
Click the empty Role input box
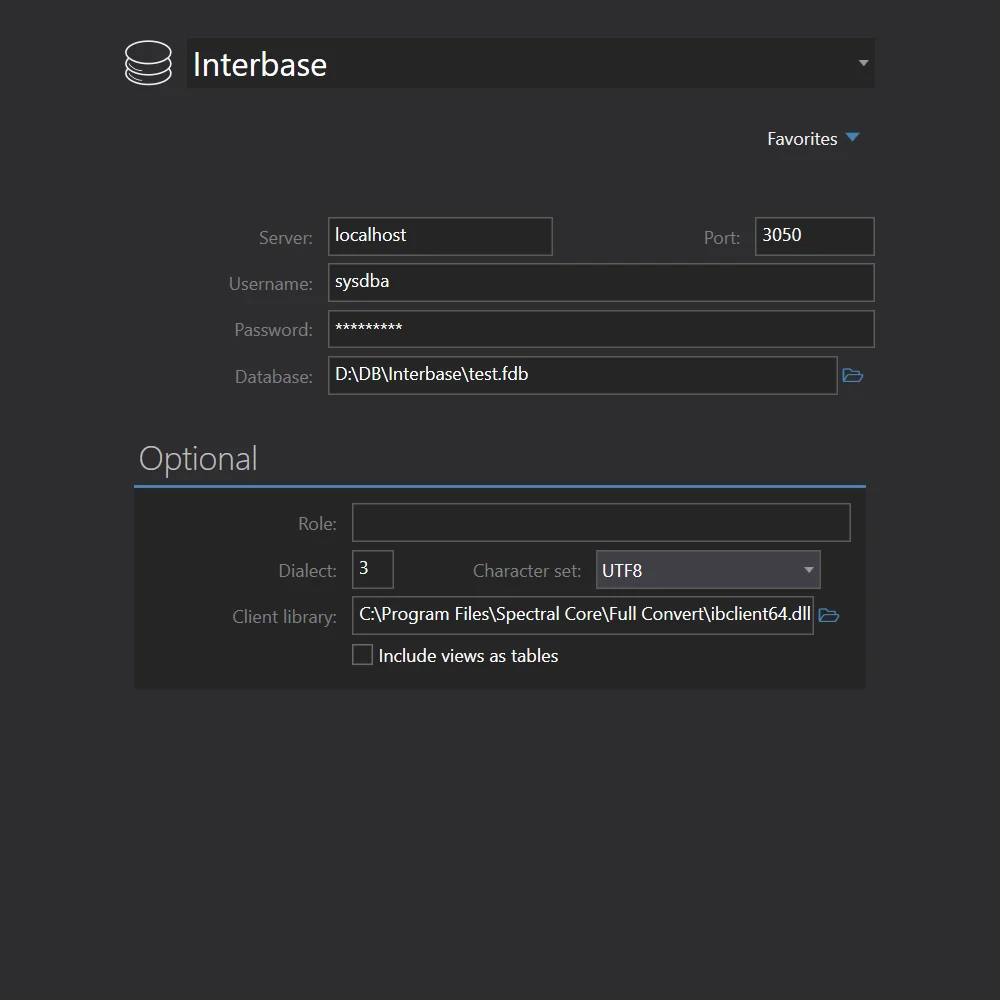[x=600, y=522]
